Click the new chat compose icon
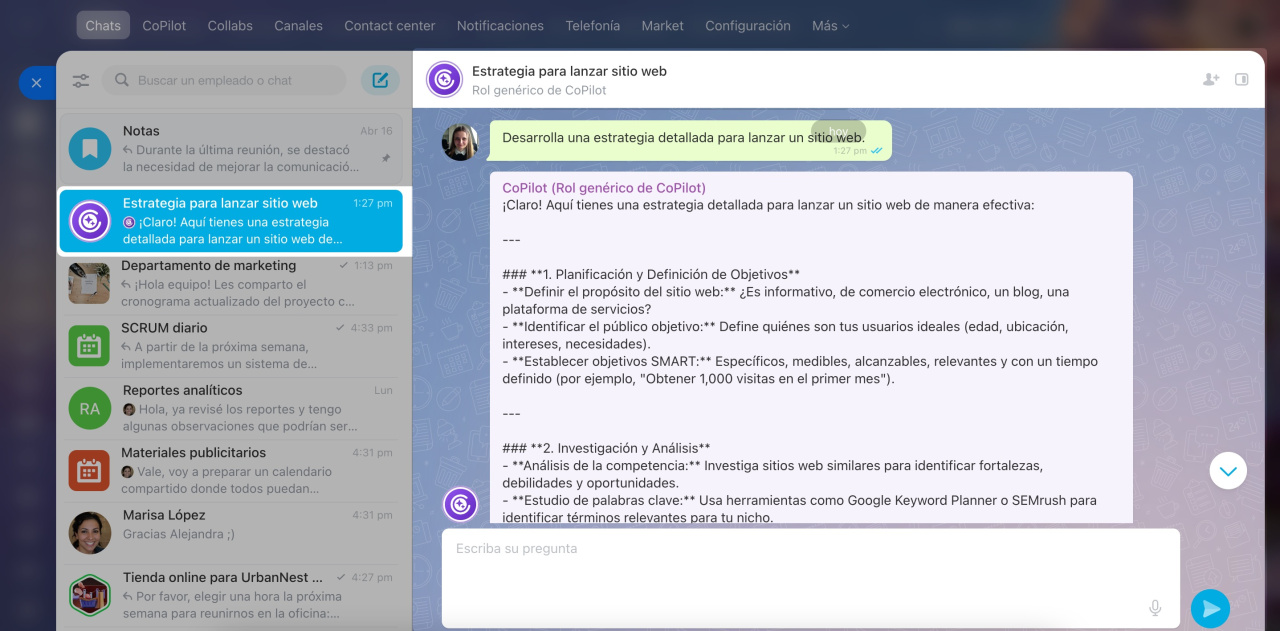 pyautogui.click(x=380, y=80)
